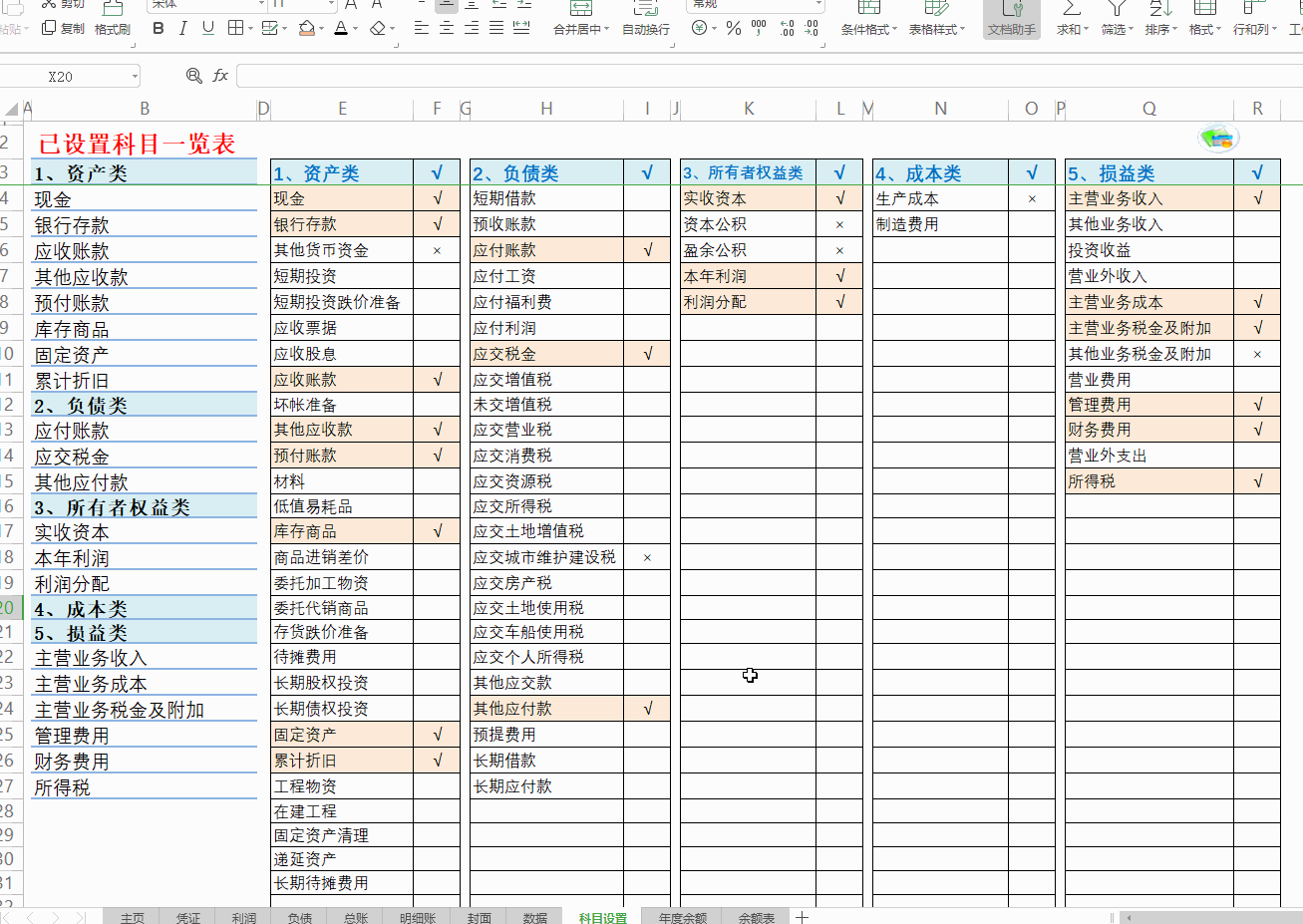Select the format painter tool

(111, 27)
